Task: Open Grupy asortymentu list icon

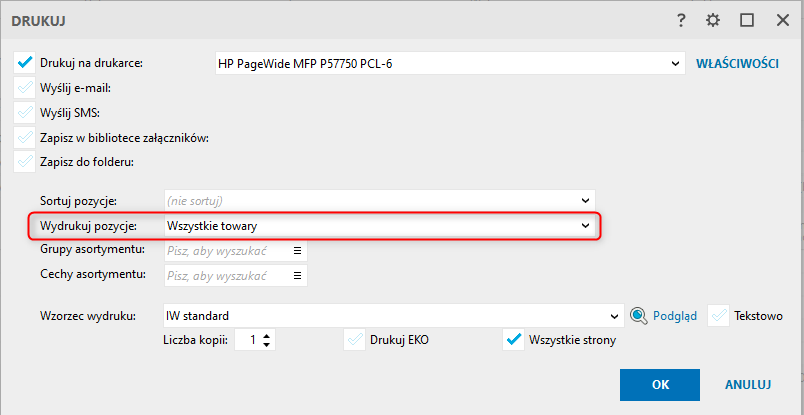Action: 297,251
